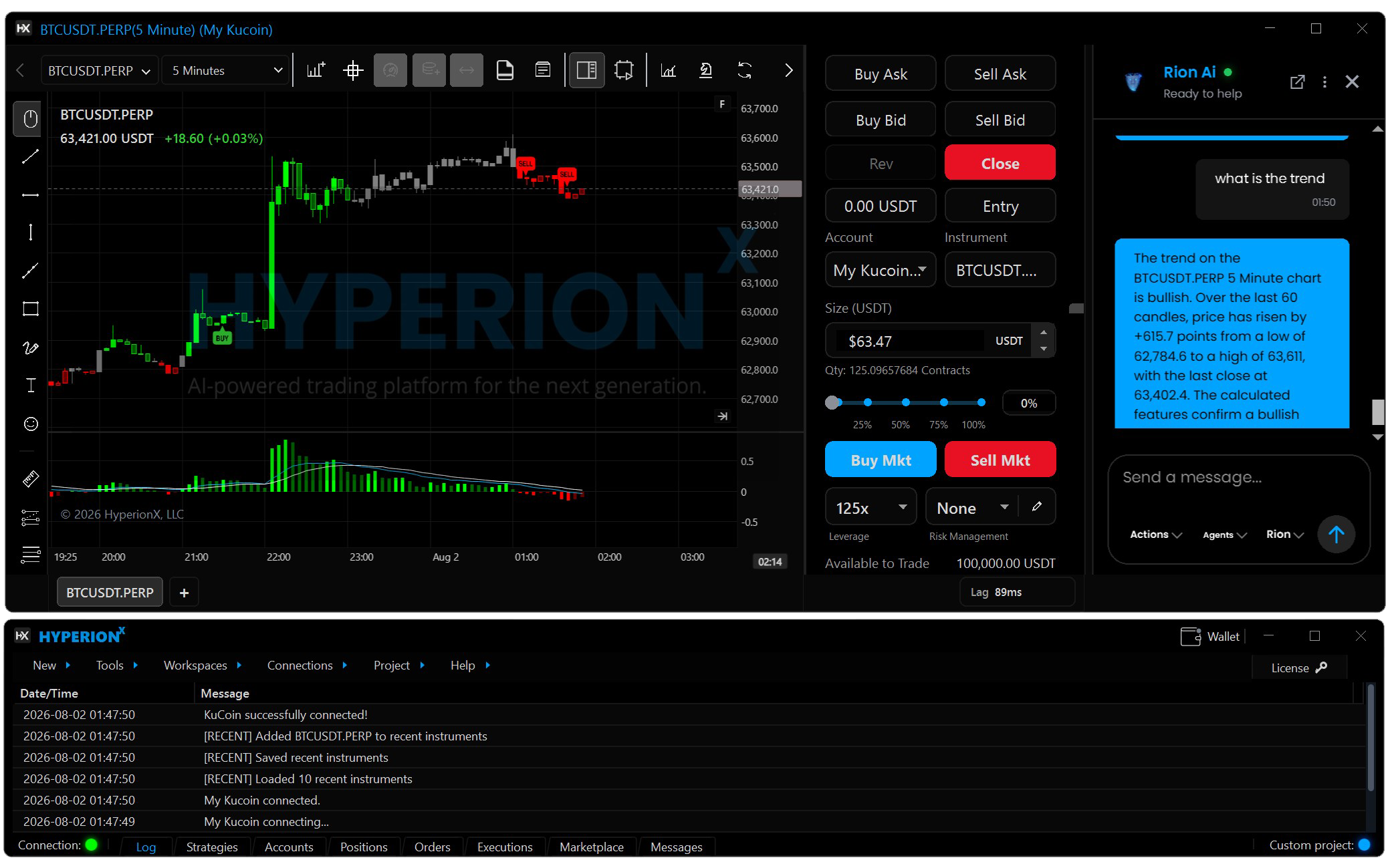
Task: Toggle the crosshair tool in toolbar
Action: point(353,70)
